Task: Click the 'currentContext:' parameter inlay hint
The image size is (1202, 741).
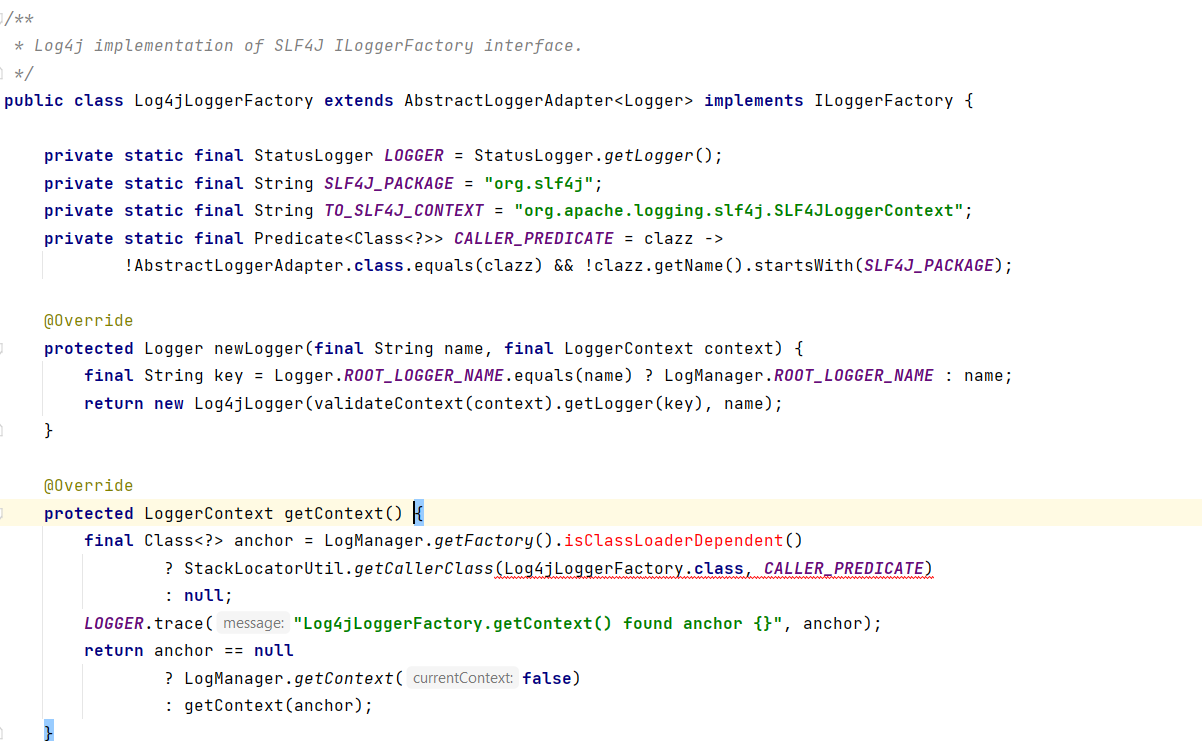Action: (463, 678)
